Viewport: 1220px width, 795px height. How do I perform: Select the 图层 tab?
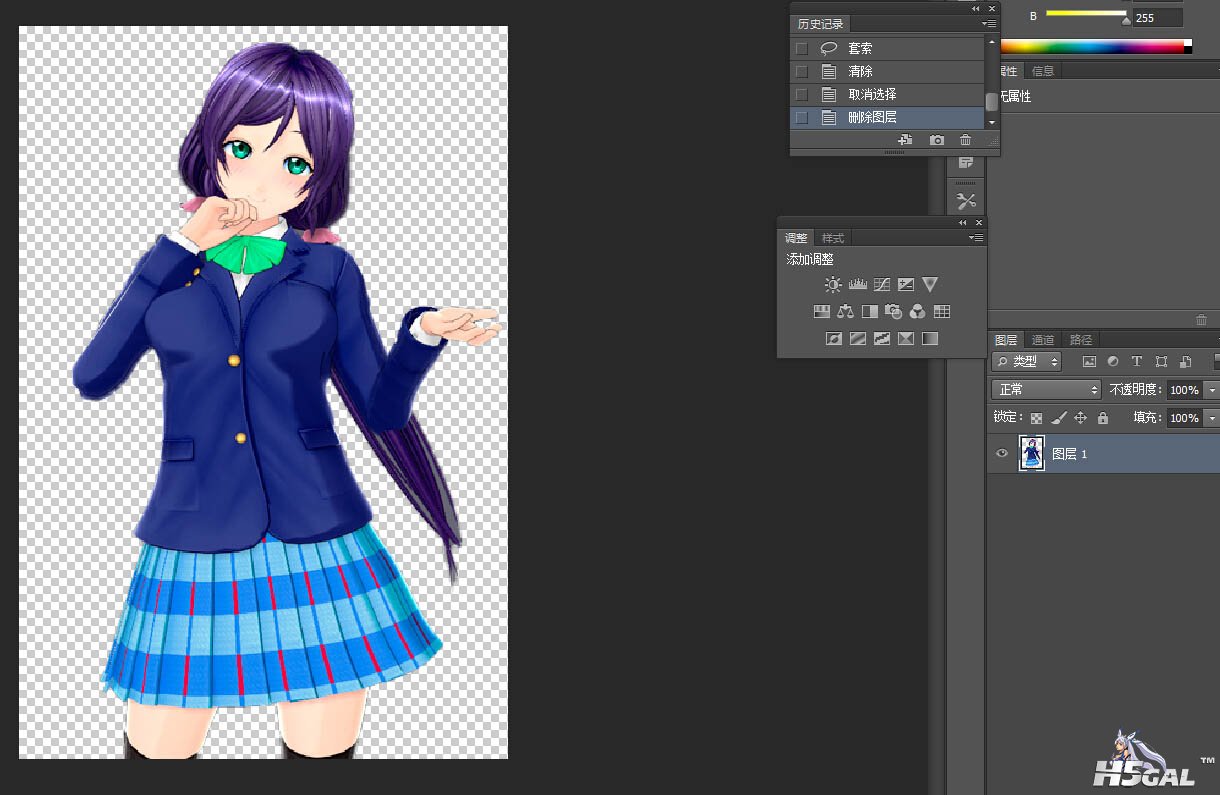point(1006,340)
